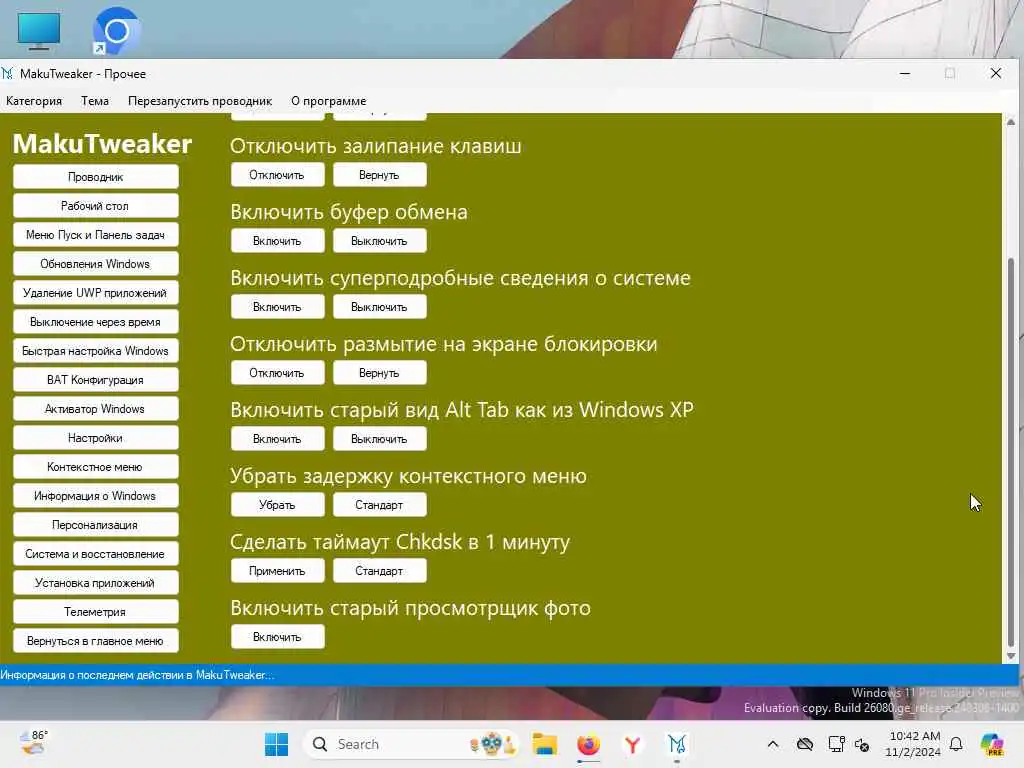Image resolution: width=1024 pixels, height=768 pixels.
Task: Open the Windows Start button
Action: click(x=277, y=744)
